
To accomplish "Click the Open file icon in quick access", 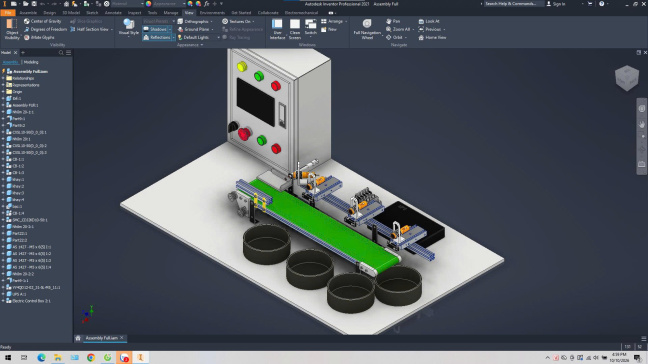I will pos(26,4).
